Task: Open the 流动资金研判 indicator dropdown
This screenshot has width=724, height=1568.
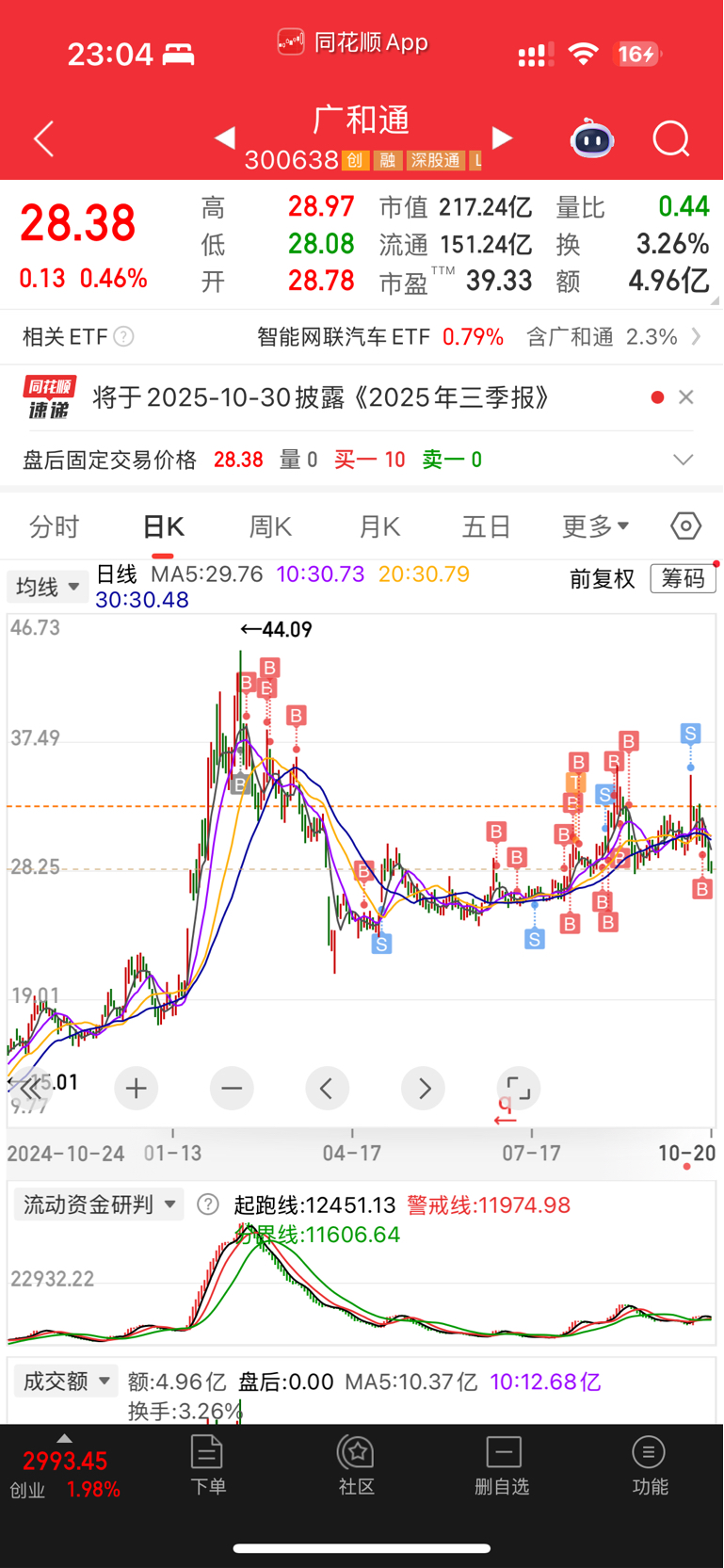Action: tap(99, 1204)
